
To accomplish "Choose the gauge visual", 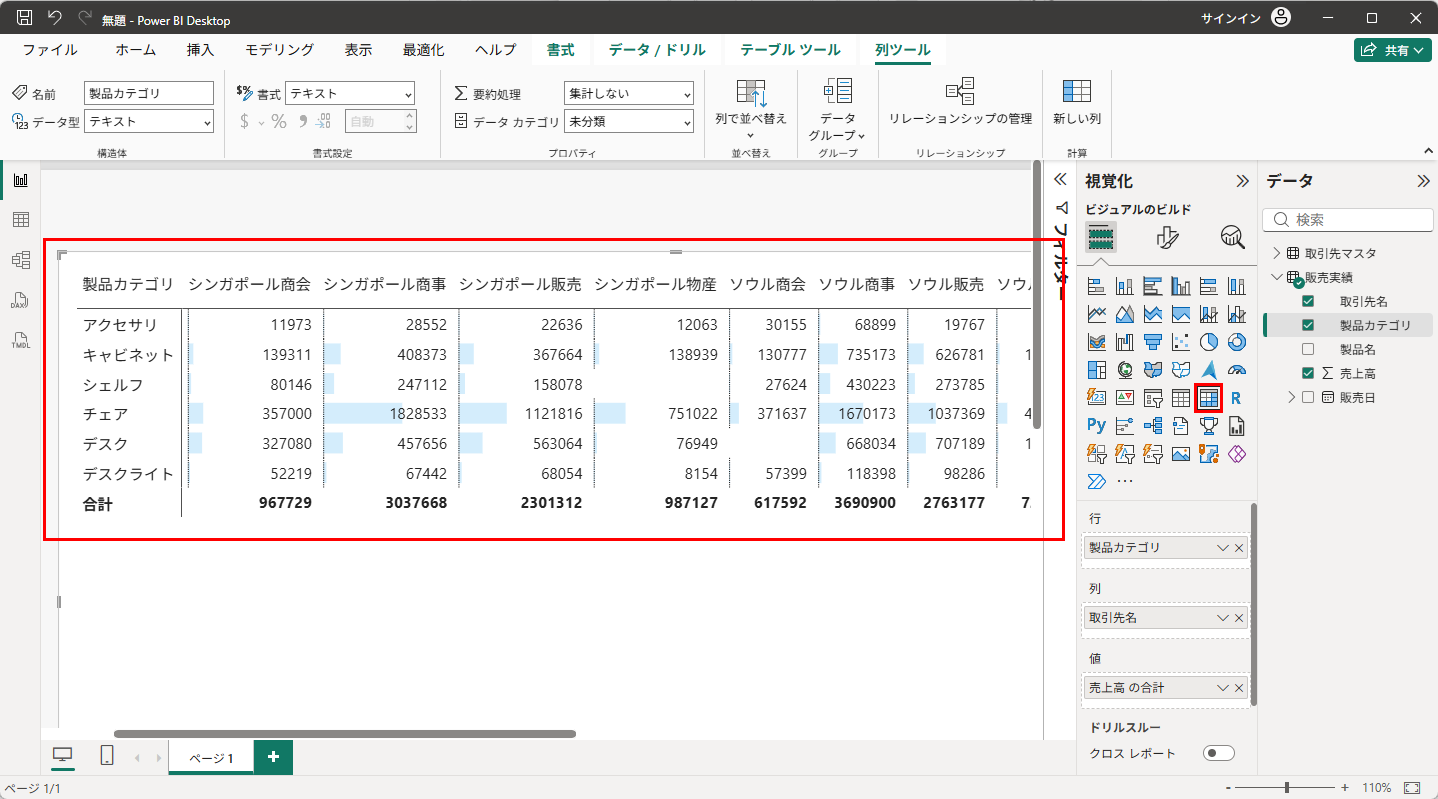I will [1237, 370].
